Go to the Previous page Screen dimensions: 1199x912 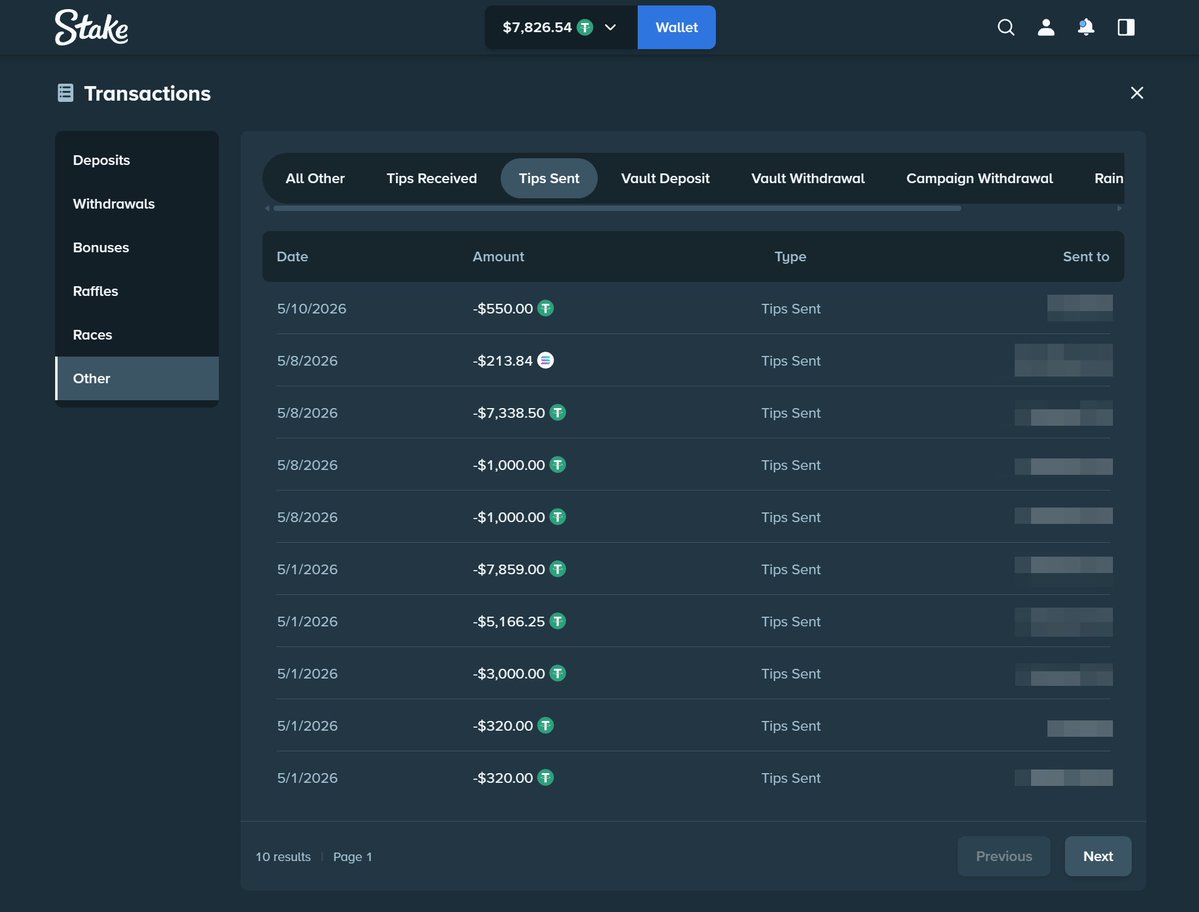point(1003,856)
